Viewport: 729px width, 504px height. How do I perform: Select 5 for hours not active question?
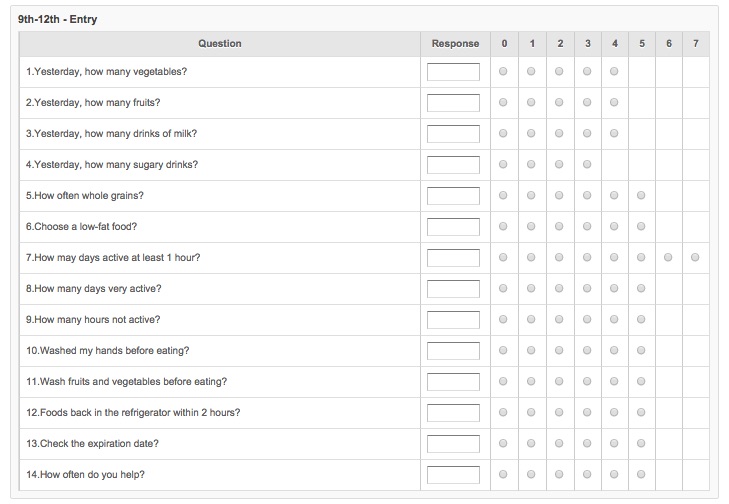(x=641, y=320)
